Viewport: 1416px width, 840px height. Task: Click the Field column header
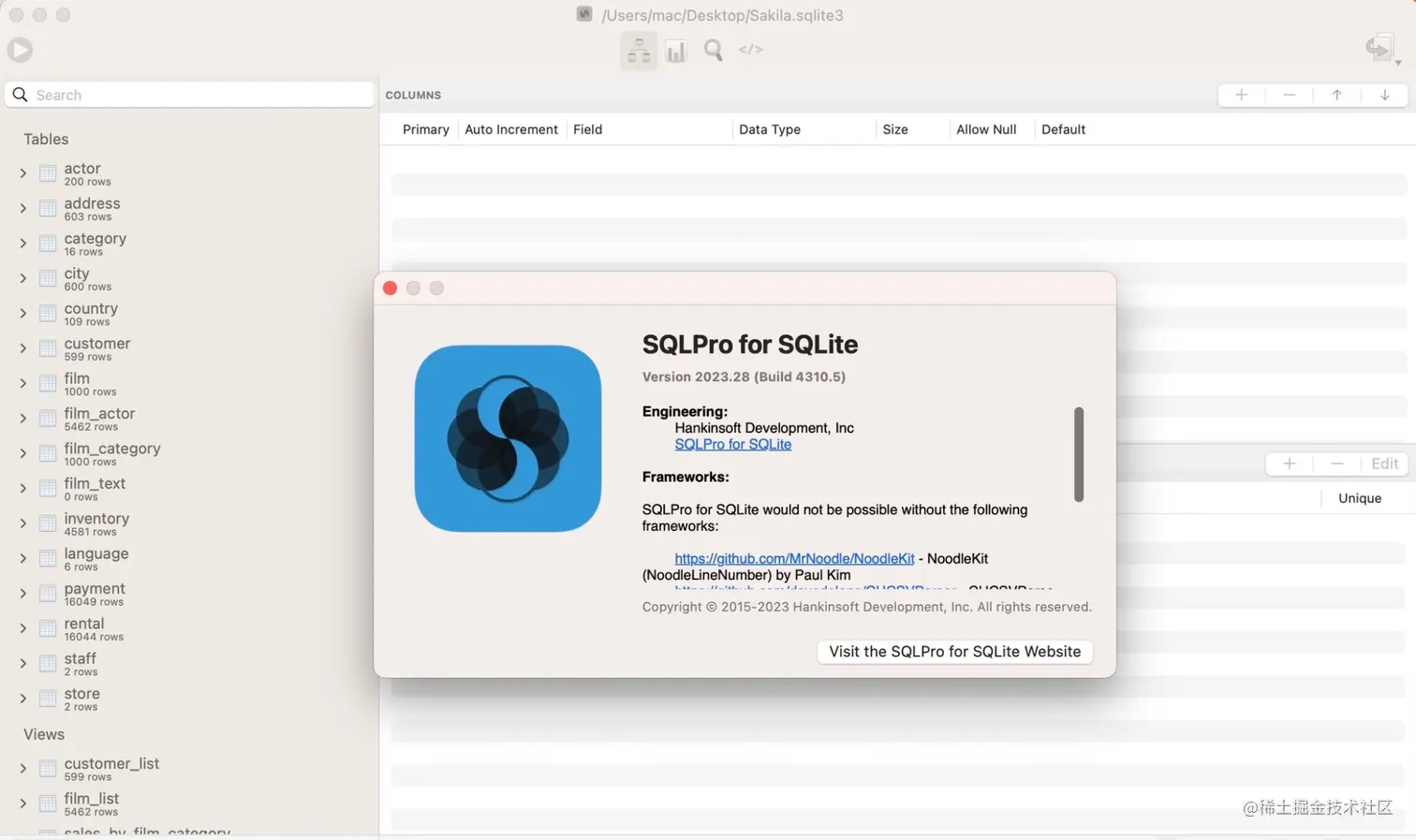tap(587, 129)
